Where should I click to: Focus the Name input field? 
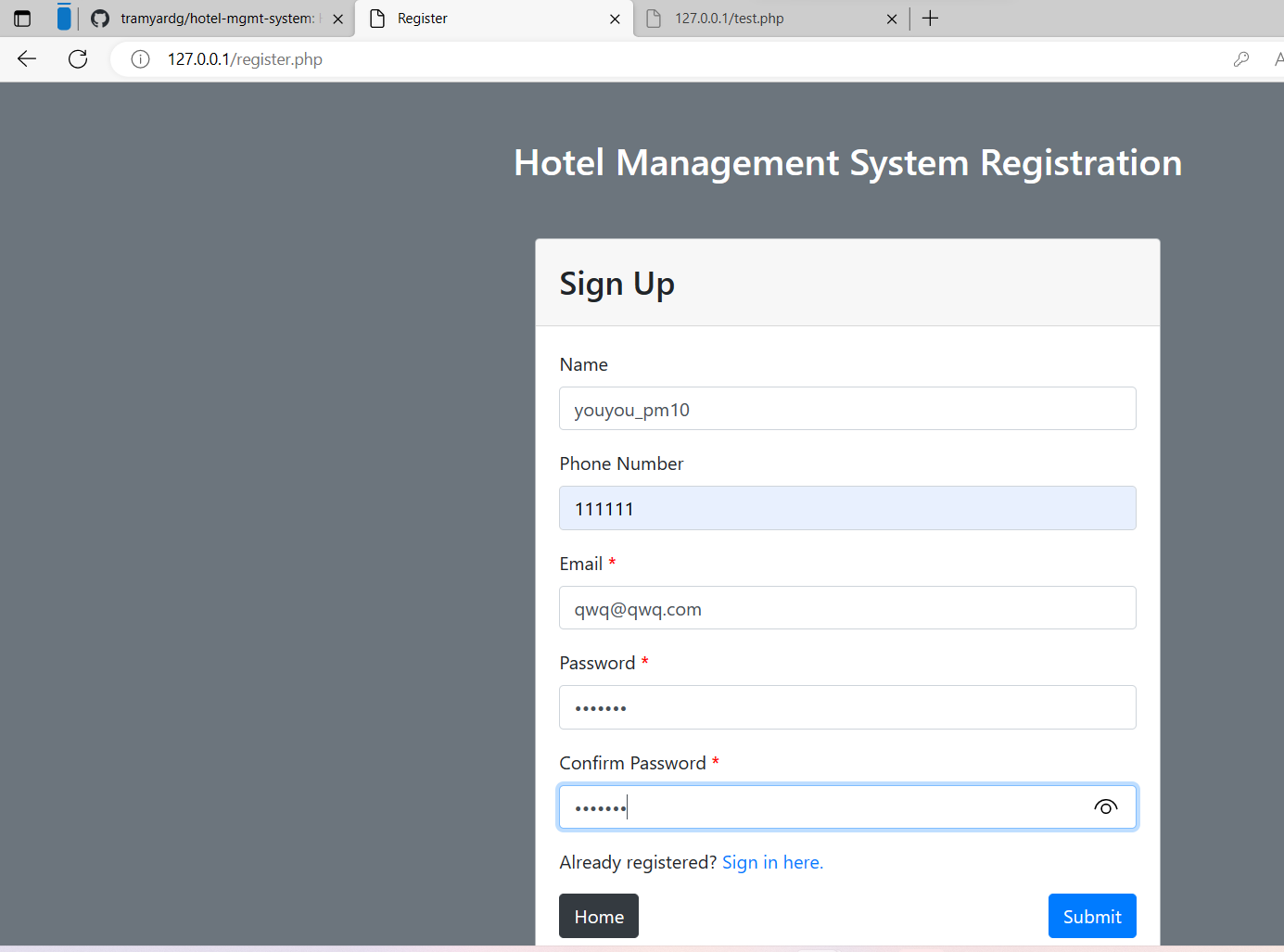846,409
